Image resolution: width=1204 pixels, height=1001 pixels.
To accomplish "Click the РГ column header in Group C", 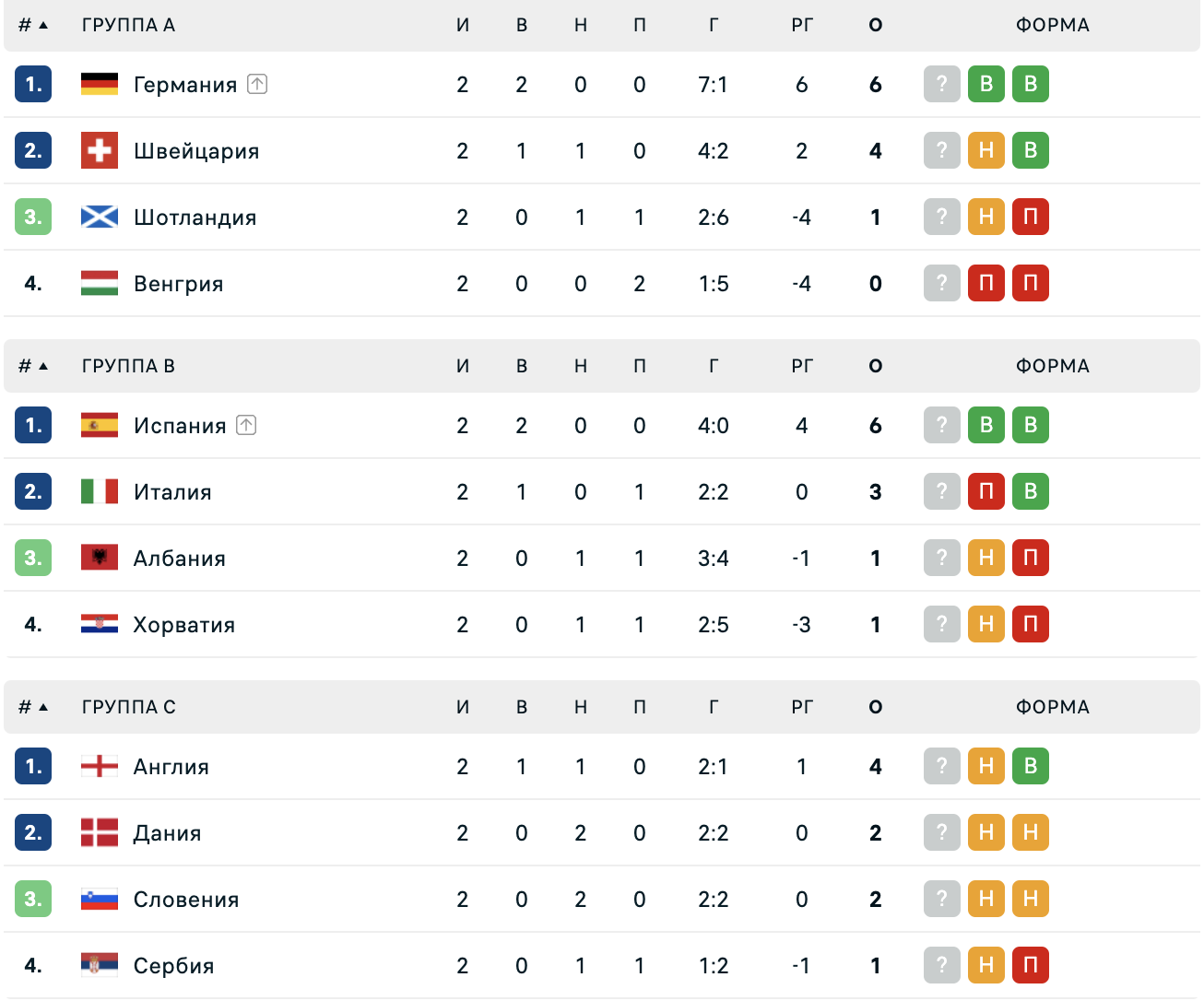I will click(802, 707).
